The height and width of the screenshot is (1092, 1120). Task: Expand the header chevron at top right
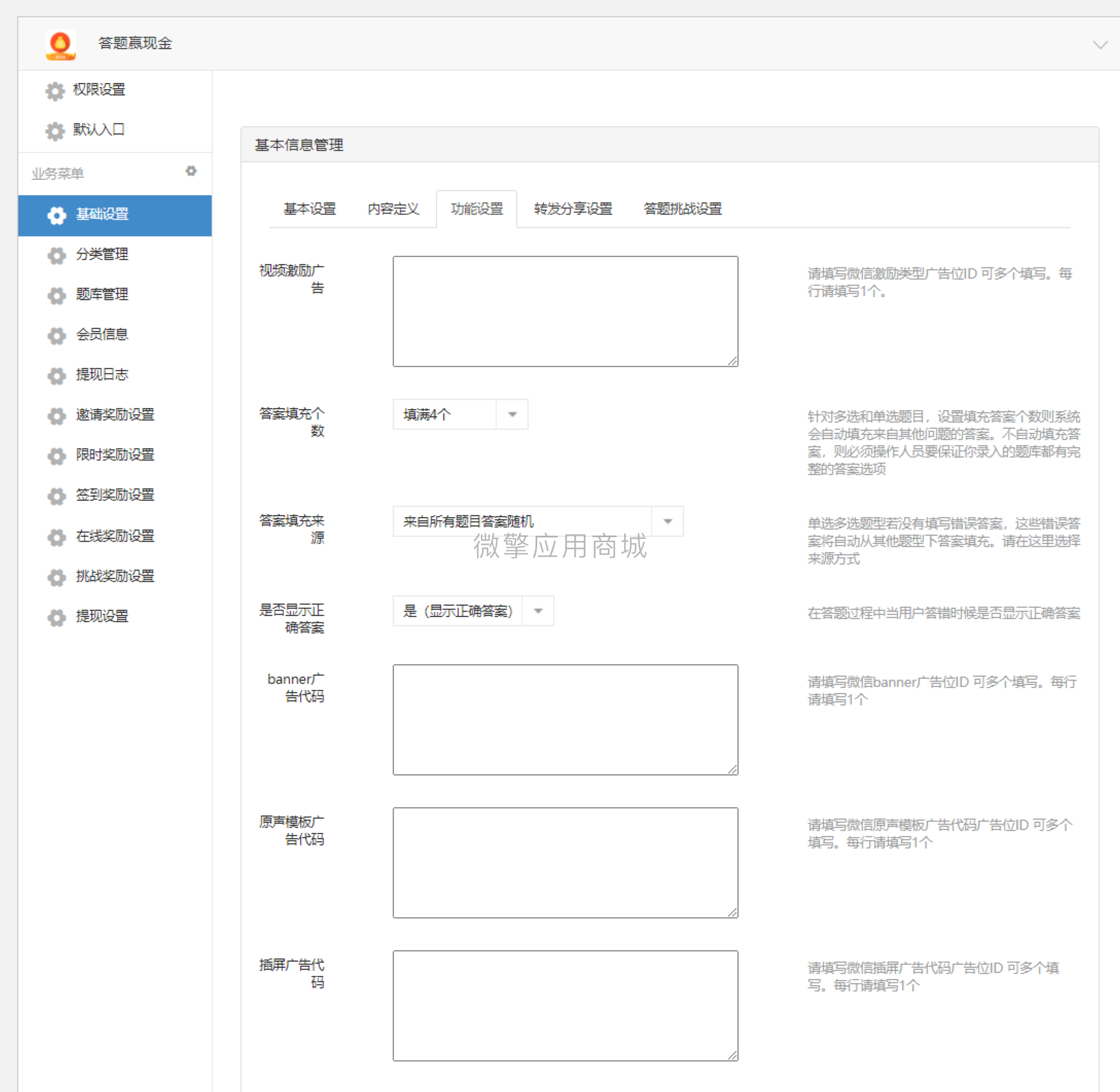(x=1100, y=45)
